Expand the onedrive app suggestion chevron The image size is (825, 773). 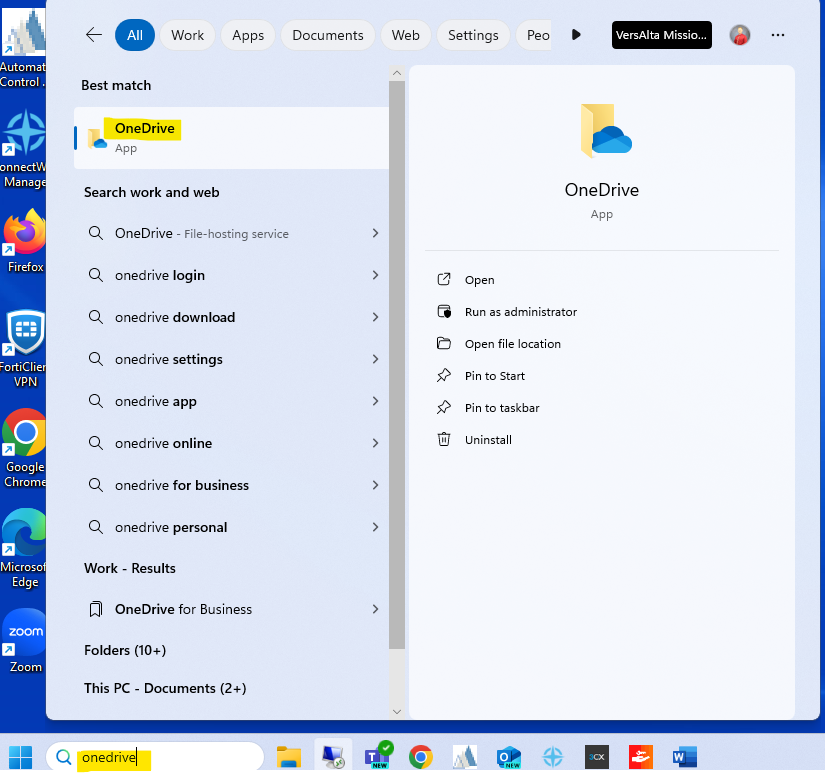(x=375, y=401)
